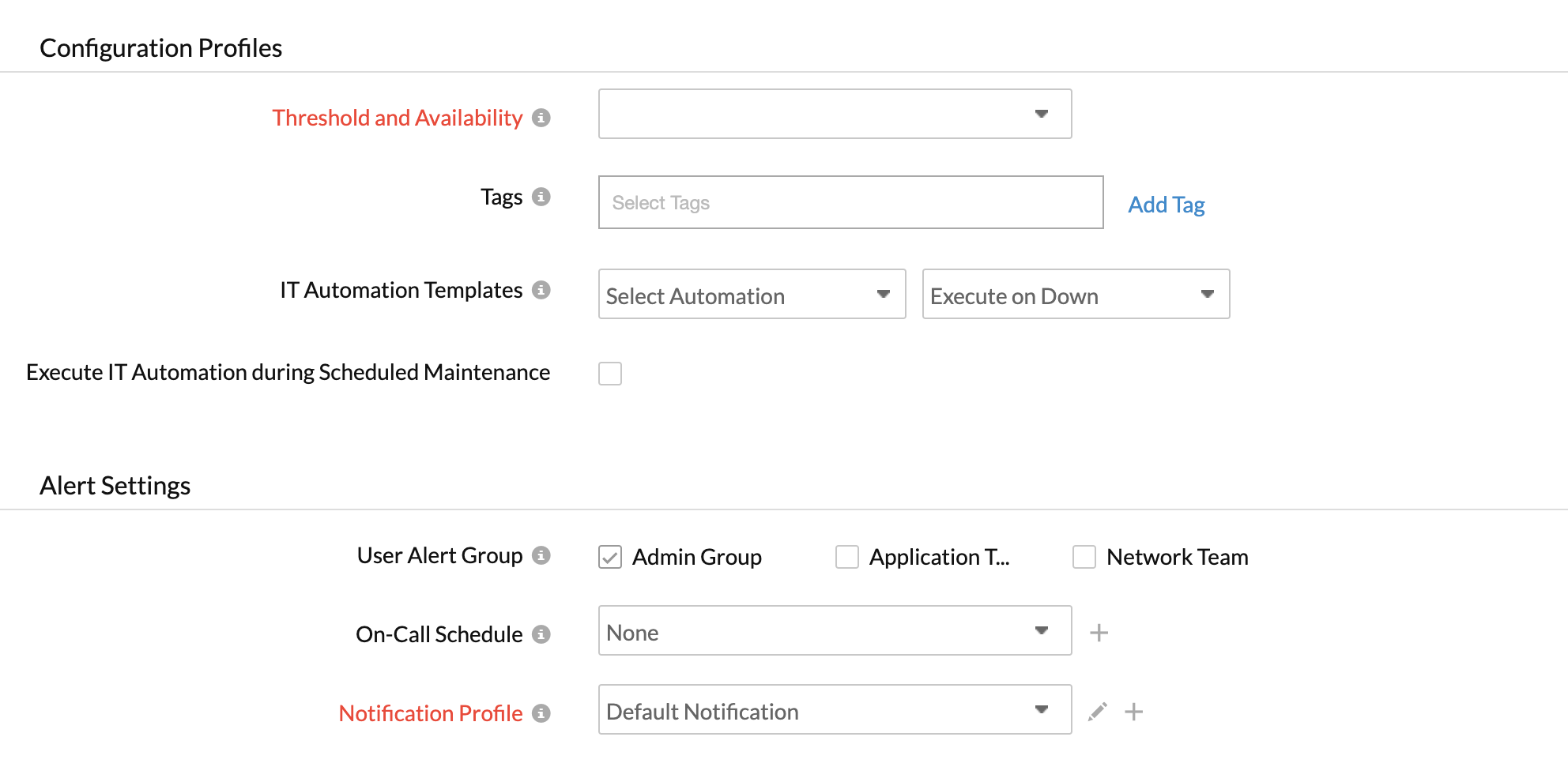Click plus icon to add On-Call Schedule
Viewport: 1568px width, 782px height.
1099,633
